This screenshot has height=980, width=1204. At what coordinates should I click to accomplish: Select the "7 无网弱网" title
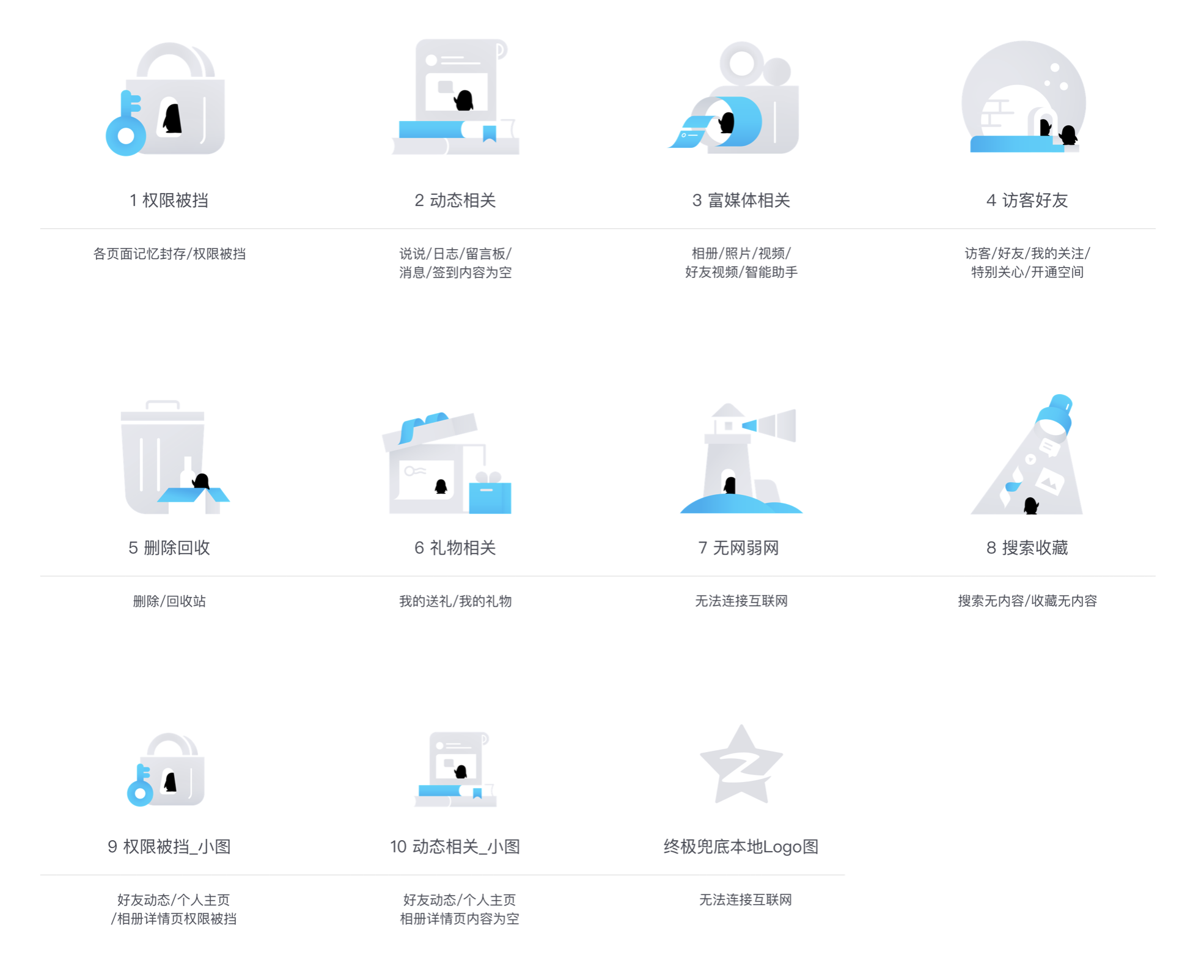(738, 548)
